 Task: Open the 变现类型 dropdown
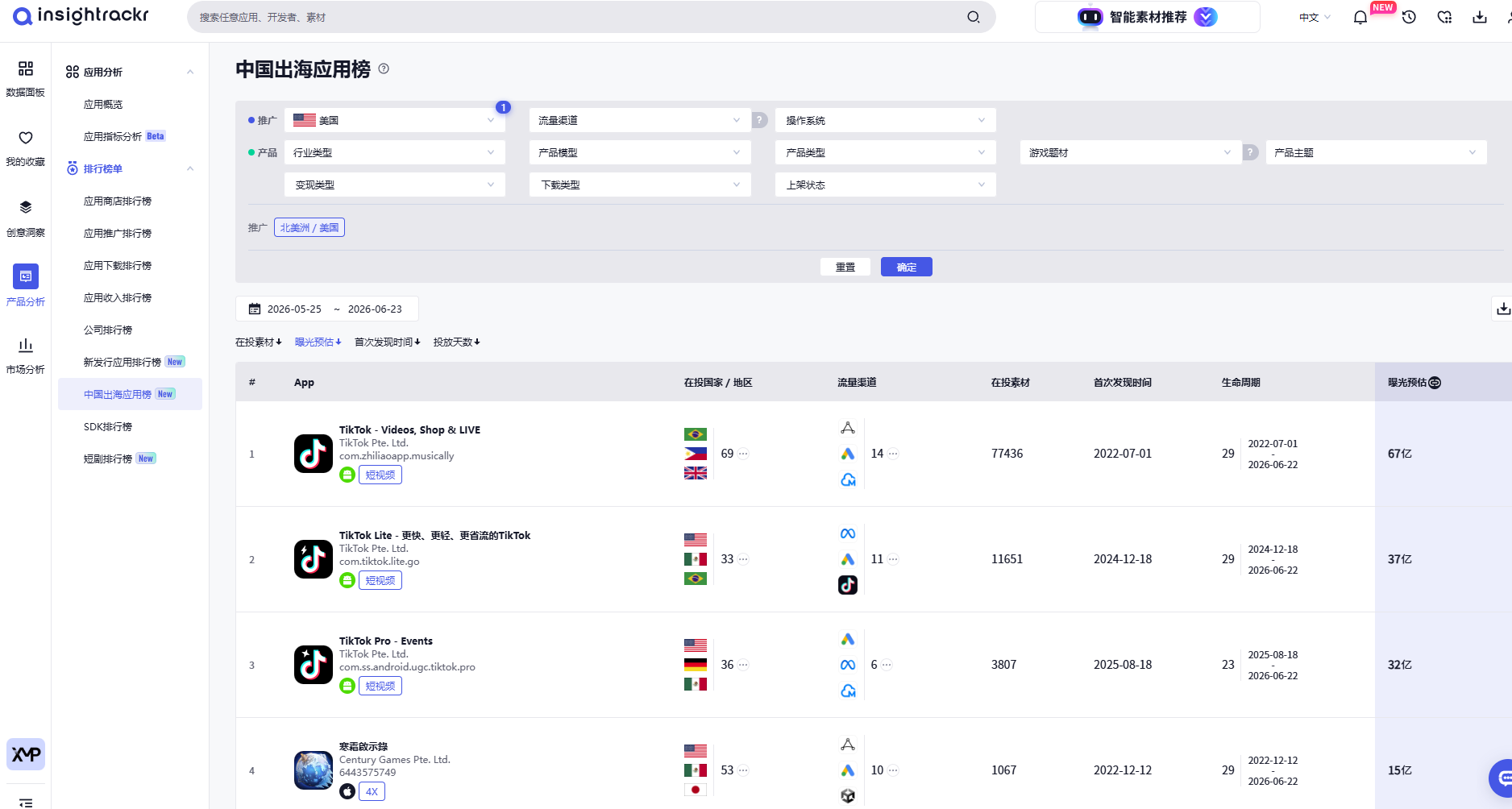[x=395, y=185]
